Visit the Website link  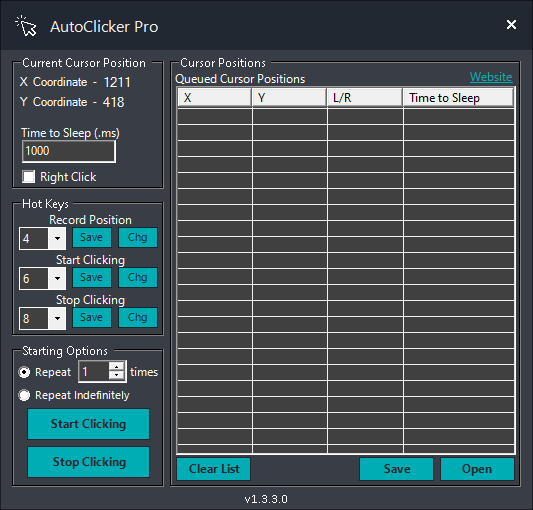click(491, 77)
